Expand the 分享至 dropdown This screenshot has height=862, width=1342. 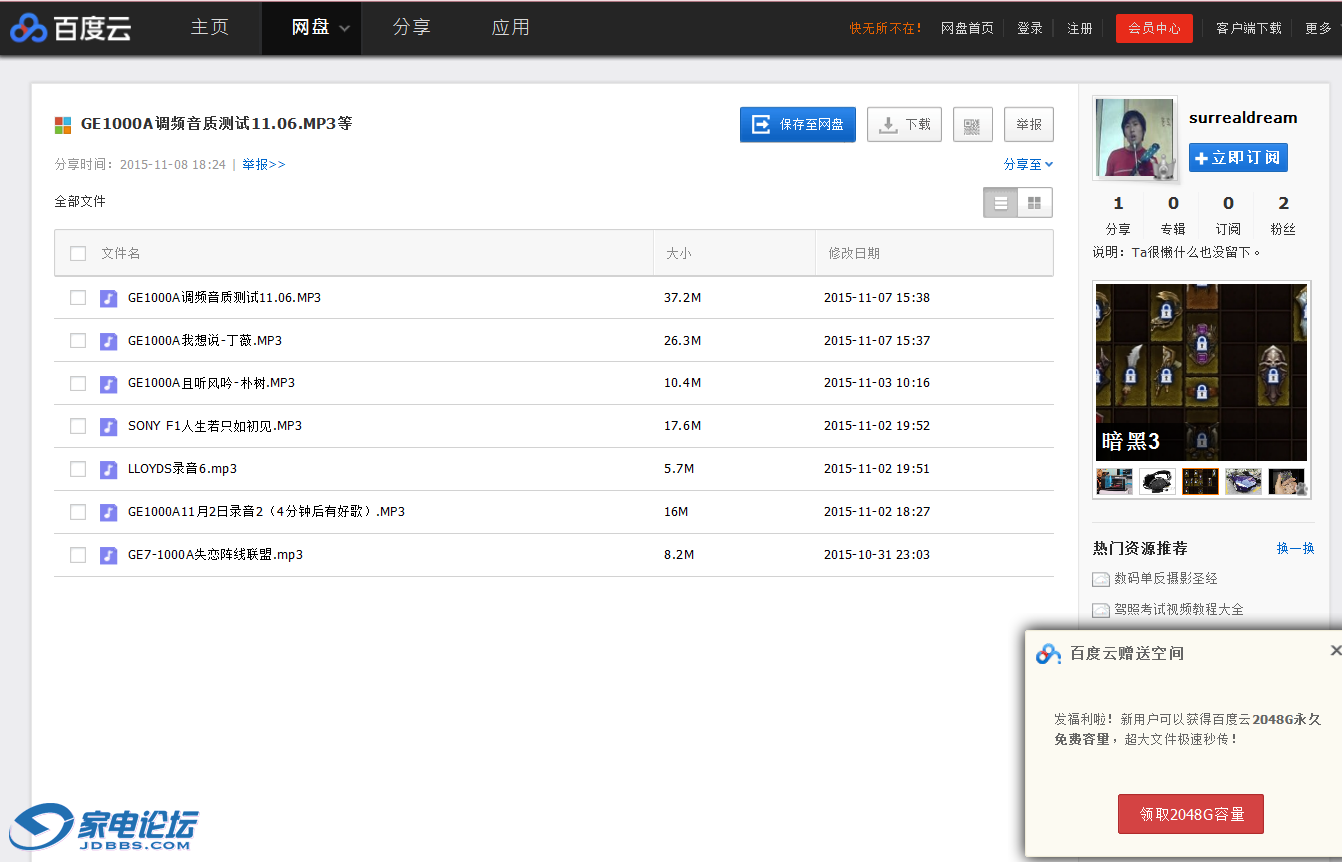[x=1028, y=165]
